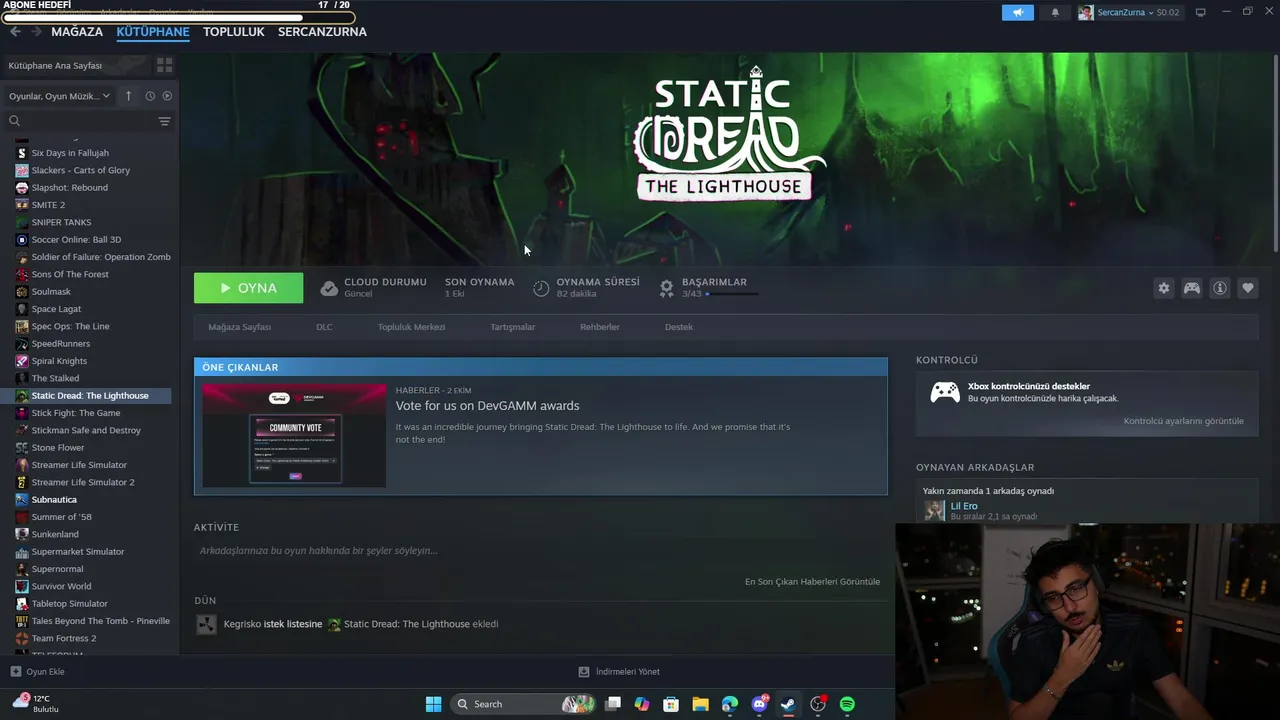Click the play time clock icon
This screenshot has width=1280, height=720.
point(541,288)
